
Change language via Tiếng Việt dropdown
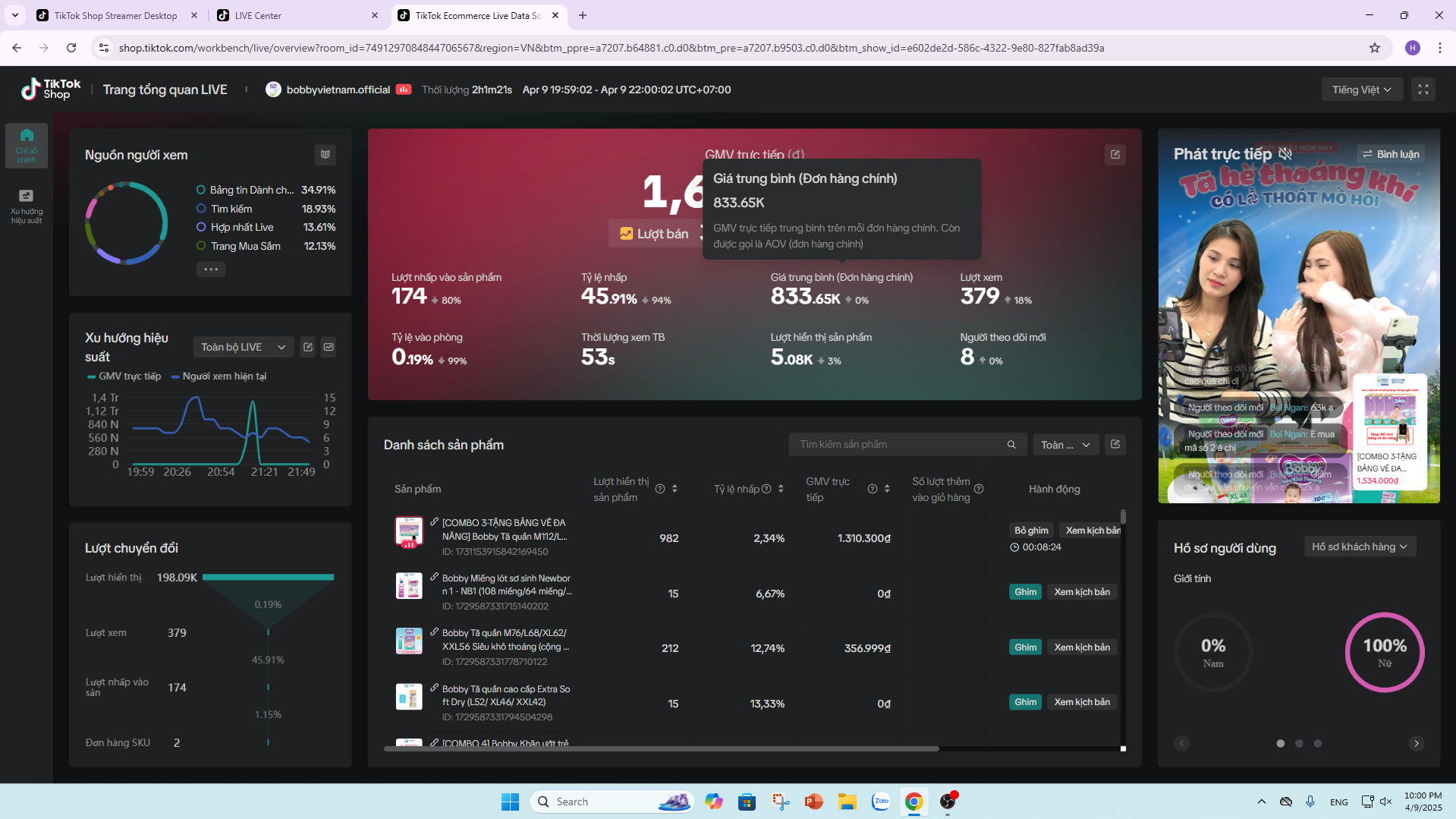click(1362, 90)
